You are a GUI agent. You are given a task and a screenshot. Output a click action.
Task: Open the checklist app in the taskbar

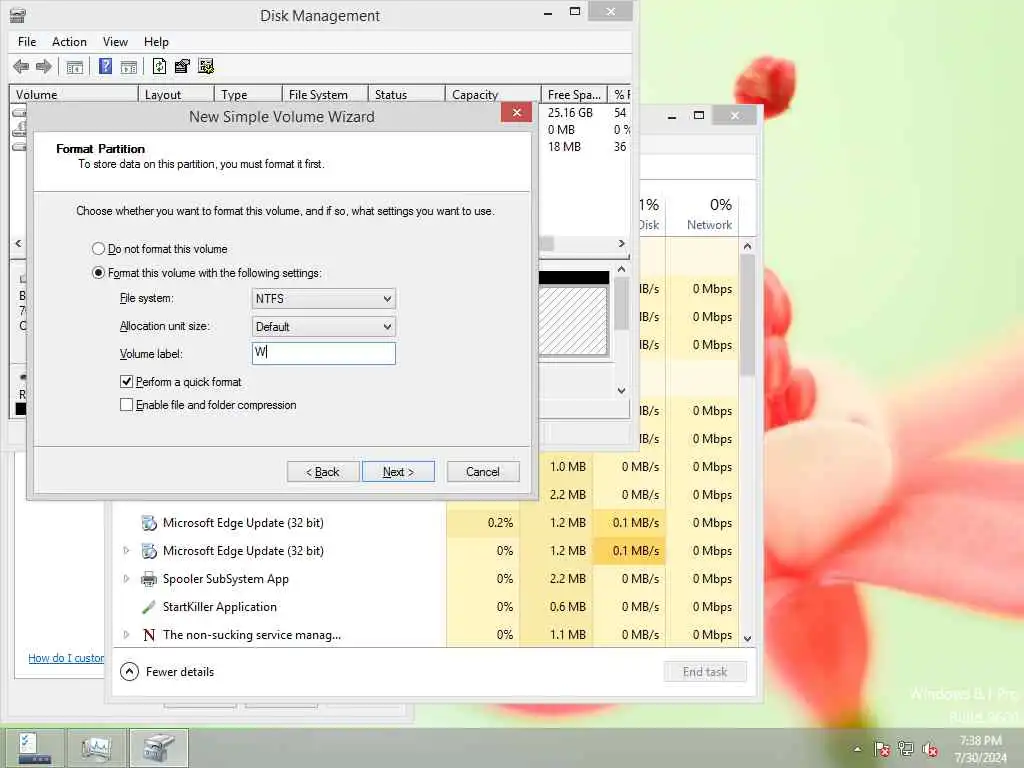[x=35, y=748]
